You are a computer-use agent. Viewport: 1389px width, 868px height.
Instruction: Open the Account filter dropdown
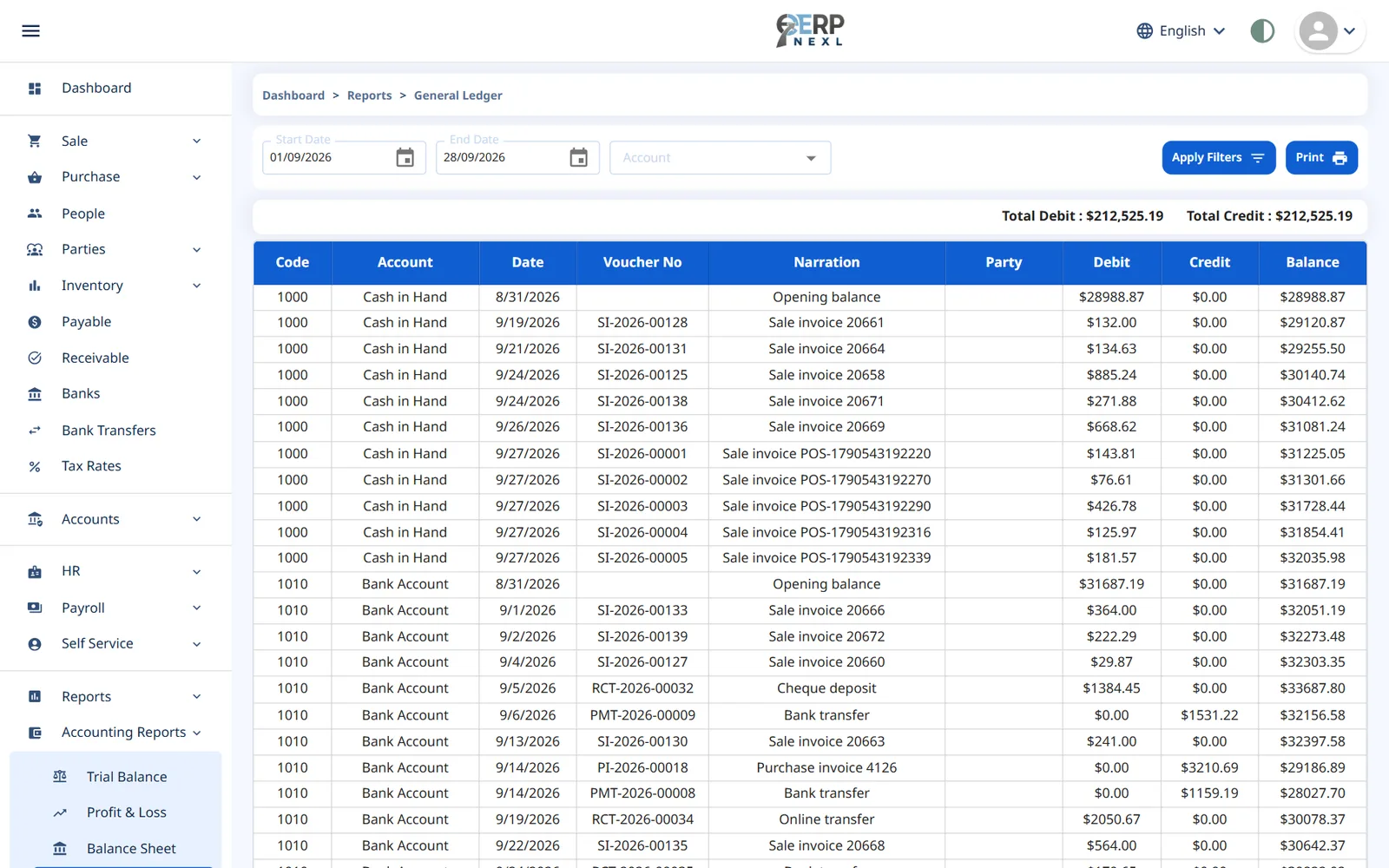coord(721,158)
